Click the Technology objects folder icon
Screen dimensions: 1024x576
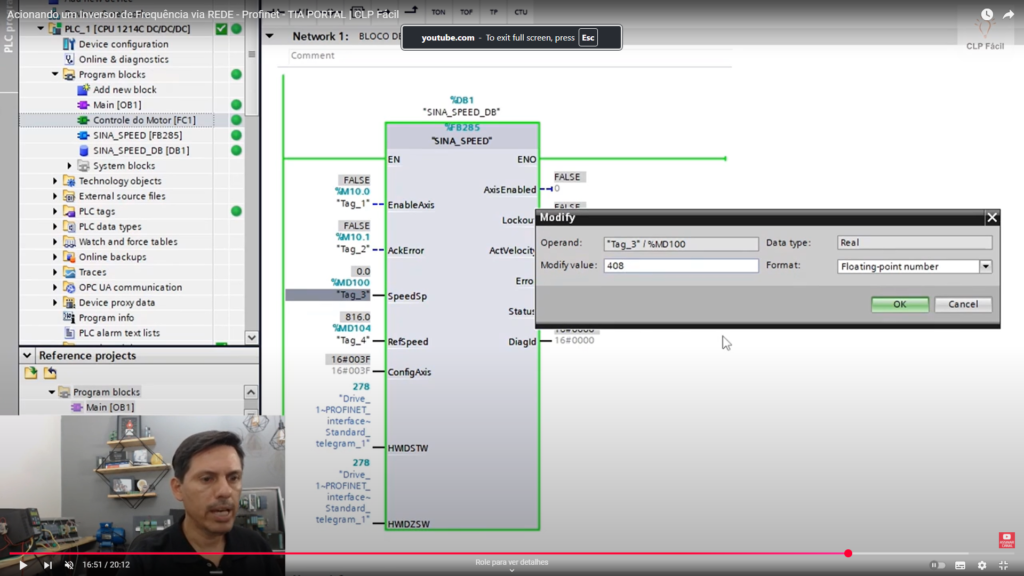click(69, 181)
